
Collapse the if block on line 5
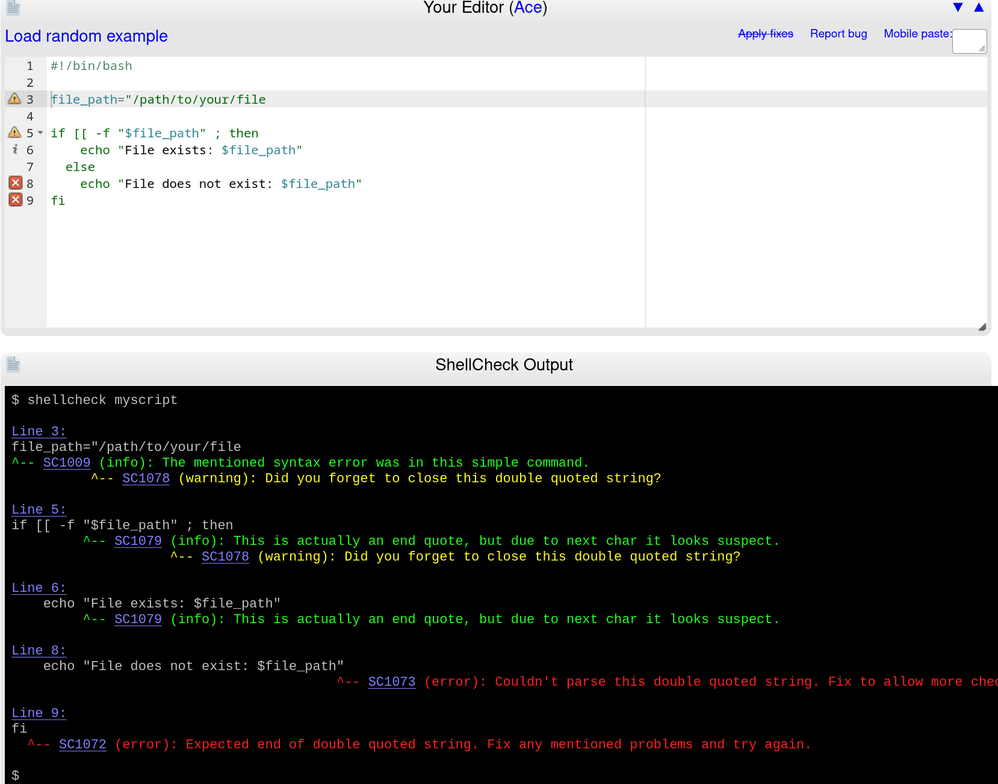pos(40,133)
